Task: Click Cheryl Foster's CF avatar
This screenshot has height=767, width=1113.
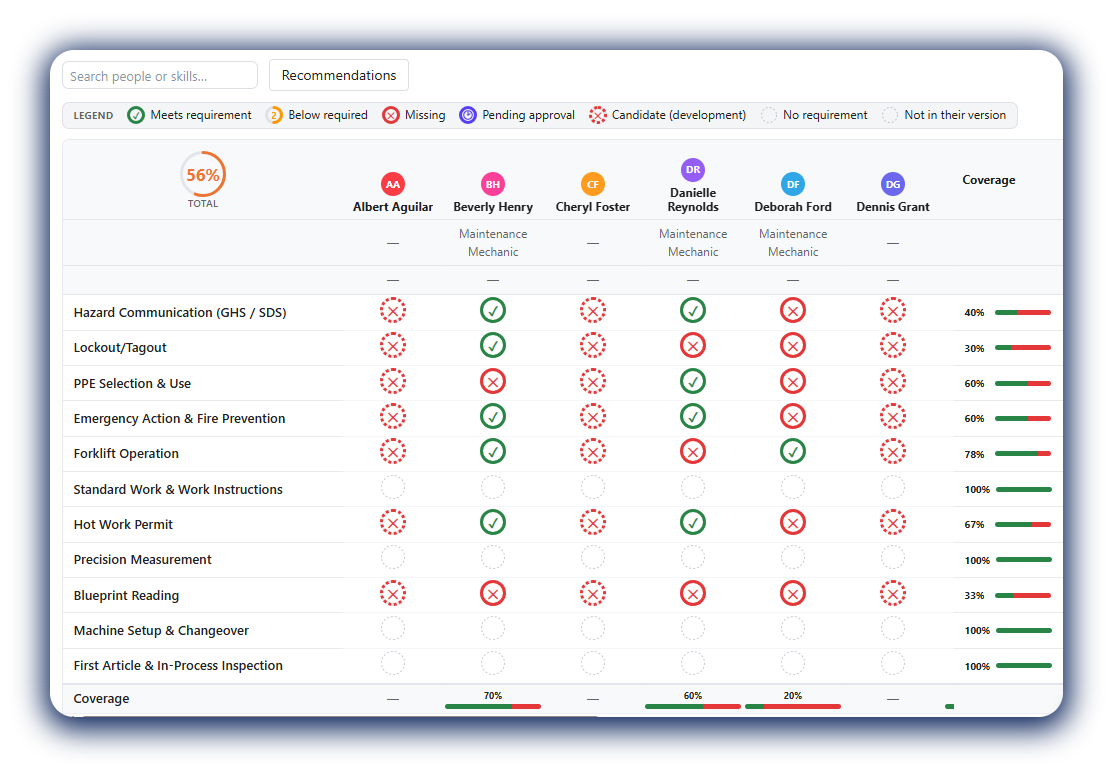Action: pyautogui.click(x=593, y=184)
